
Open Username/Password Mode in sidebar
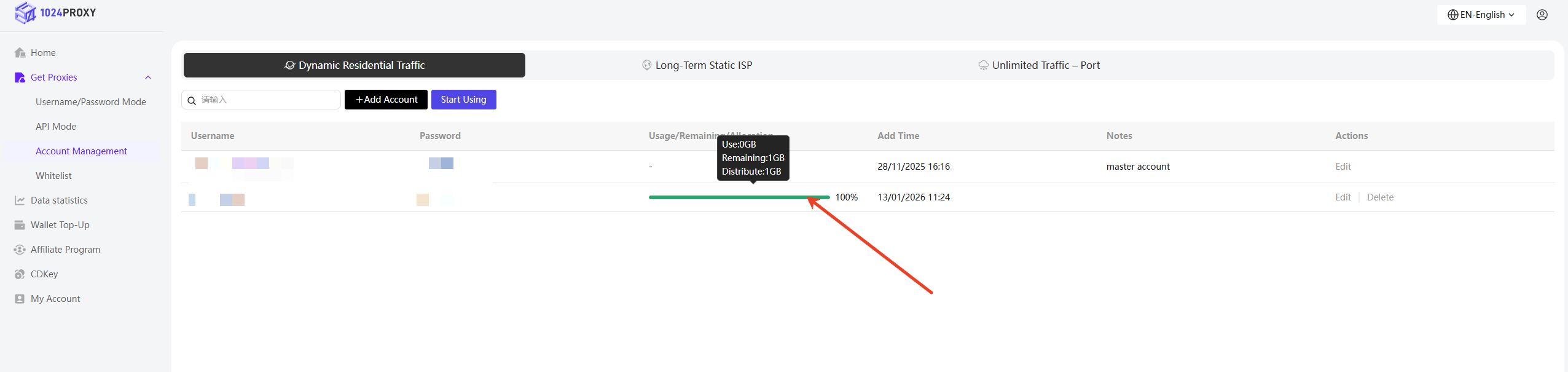pos(90,102)
